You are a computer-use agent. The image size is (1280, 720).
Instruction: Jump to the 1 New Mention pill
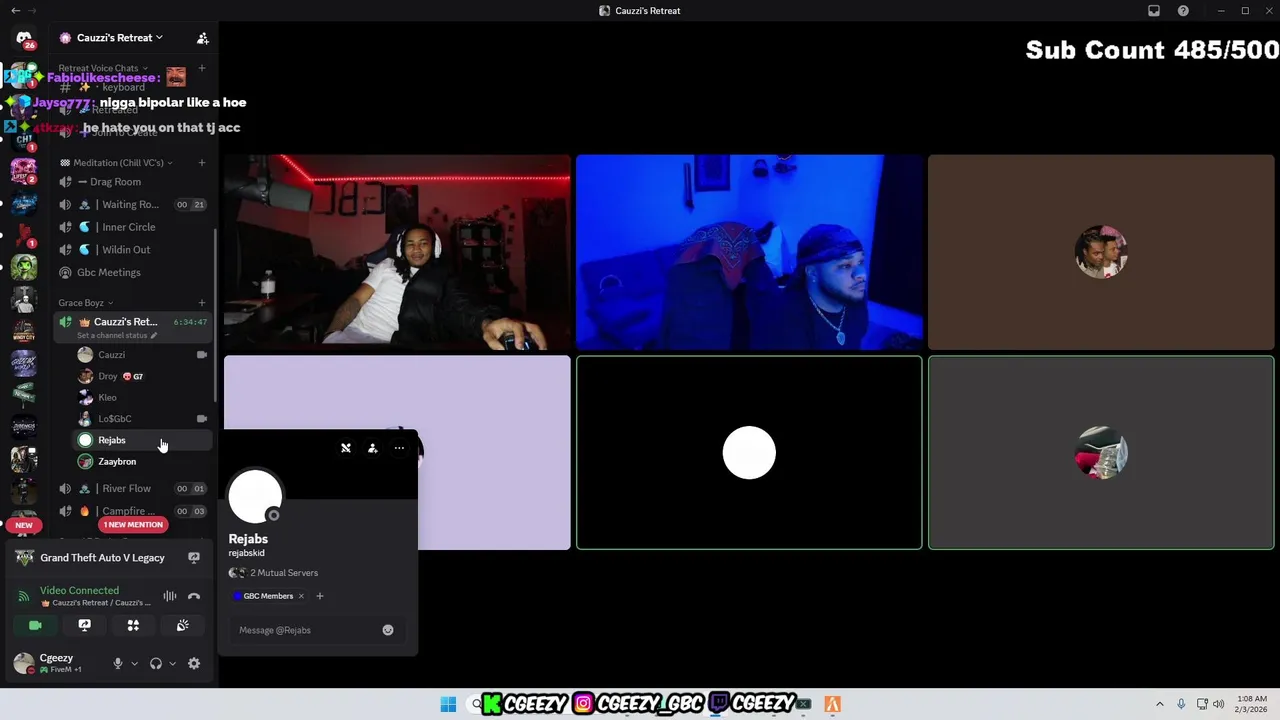coord(133,524)
